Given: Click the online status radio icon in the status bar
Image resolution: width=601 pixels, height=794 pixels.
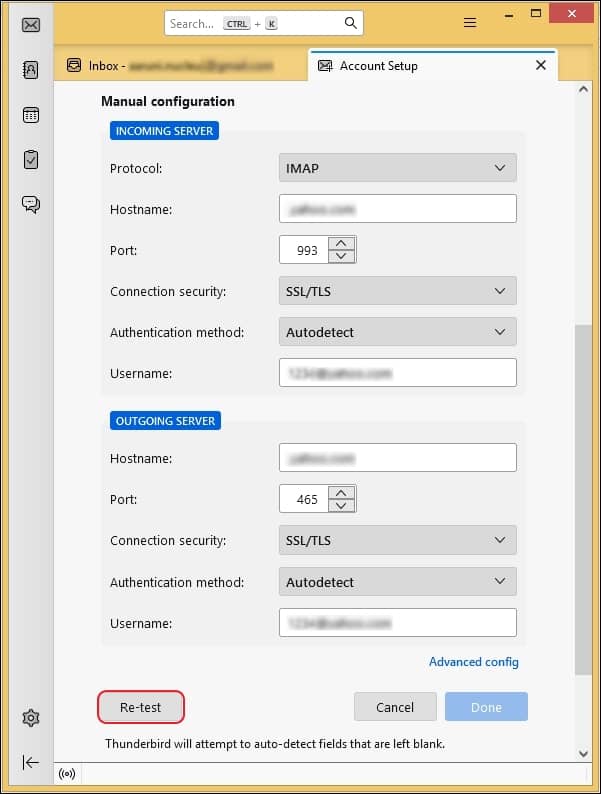Looking at the screenshot, I should tap(67, 773).
